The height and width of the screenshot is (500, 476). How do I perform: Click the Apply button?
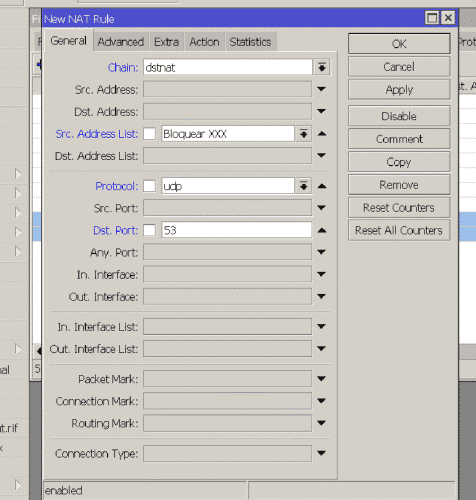pos(399,89)
